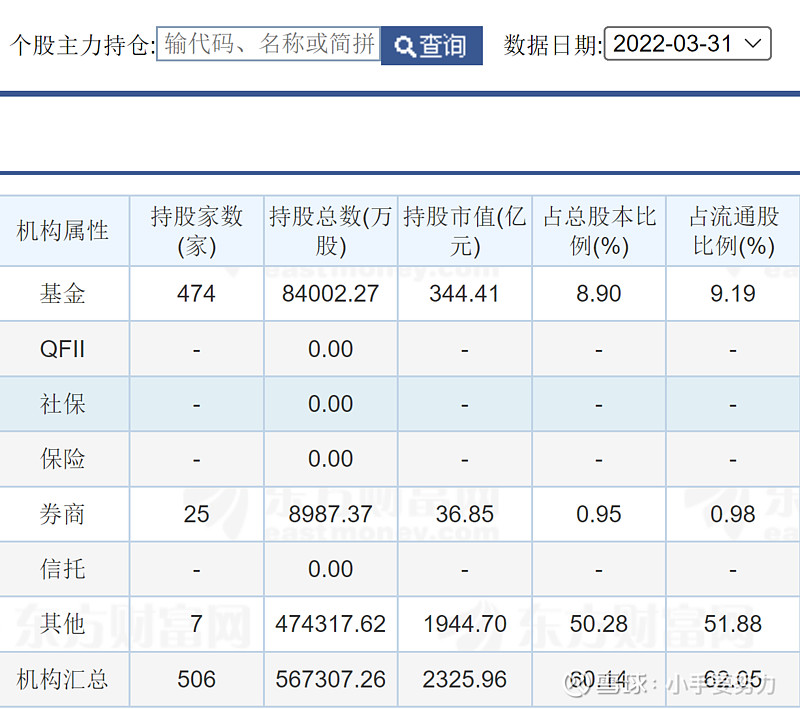Click the value 8.90 in 基金 row
Screen dimensions: 800x709
(x=599, y=294)
